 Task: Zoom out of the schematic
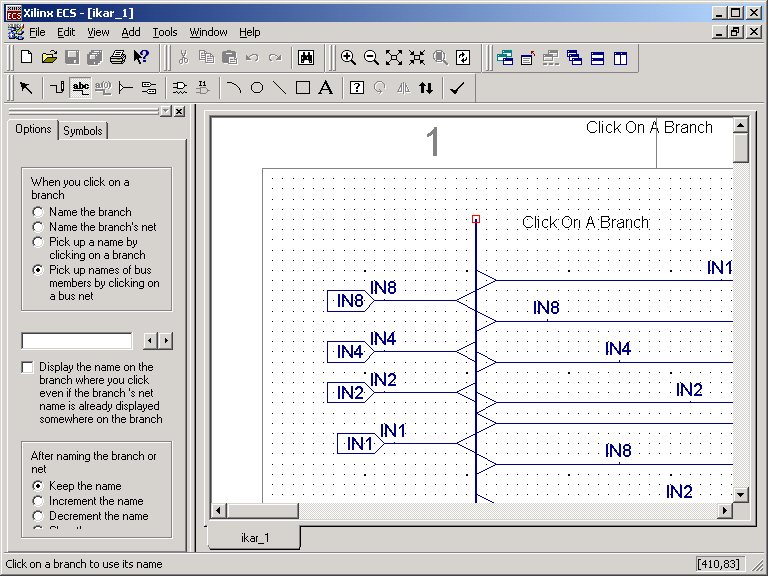(371, 58)
